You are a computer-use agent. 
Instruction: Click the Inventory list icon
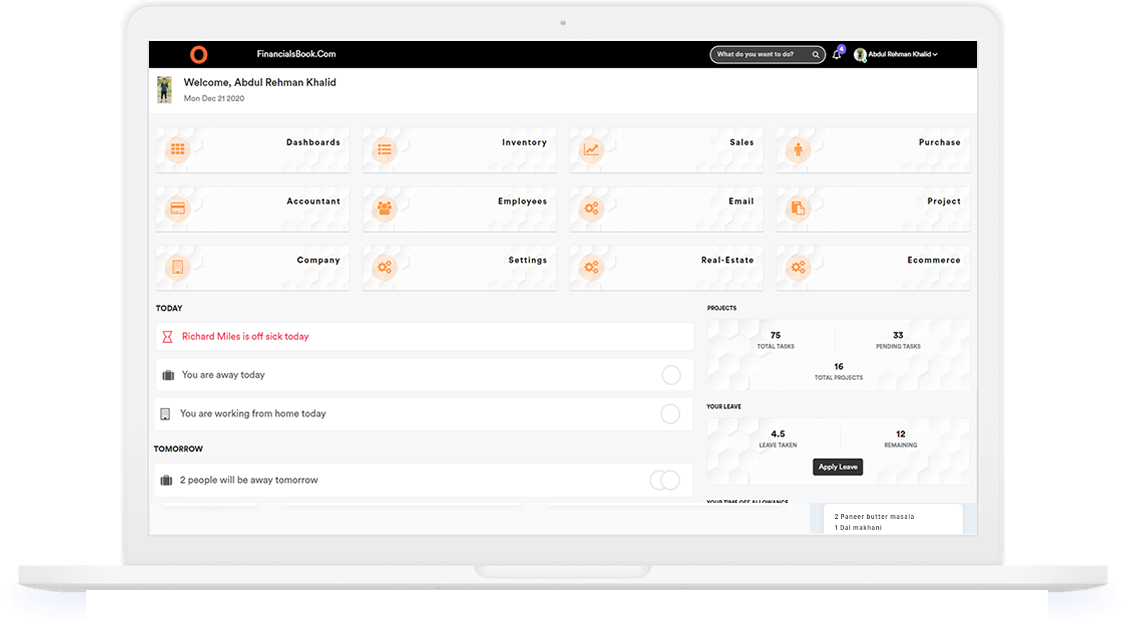(x=384, y=149)
